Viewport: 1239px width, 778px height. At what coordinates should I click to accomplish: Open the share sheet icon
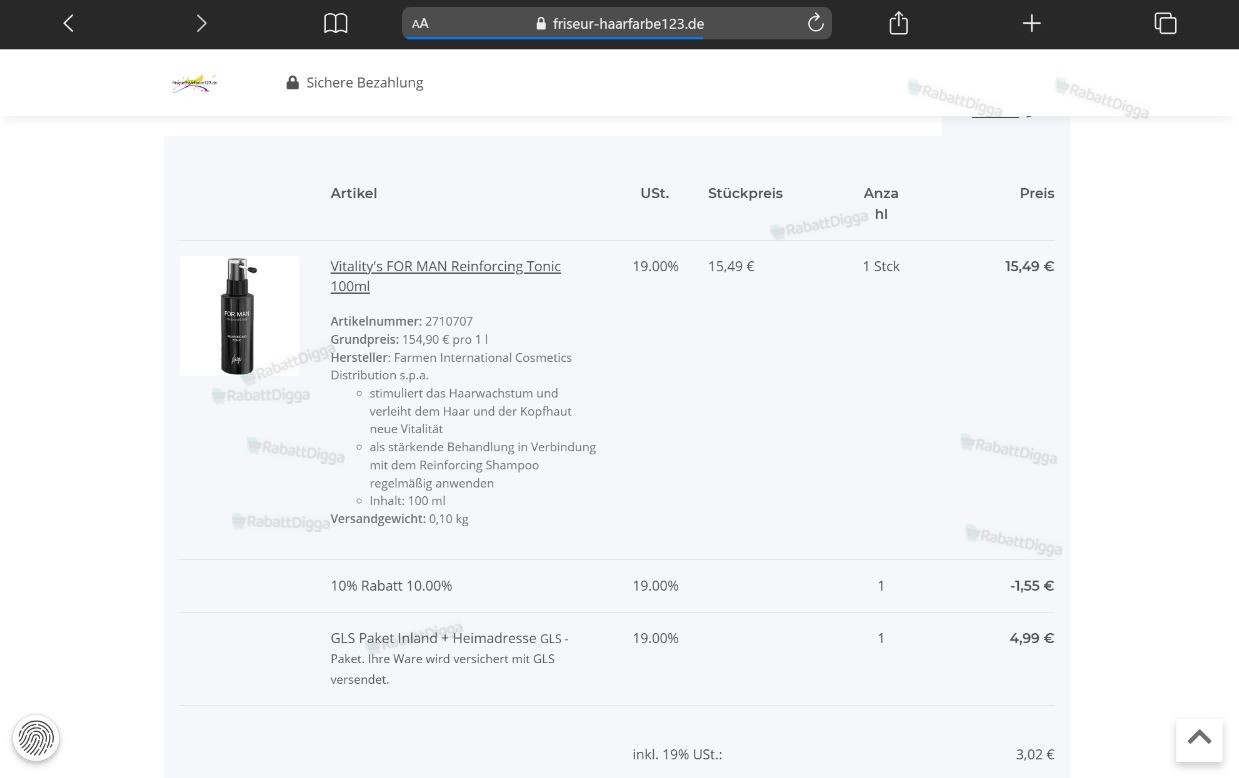pyautogui.click(x=899, y=23)
